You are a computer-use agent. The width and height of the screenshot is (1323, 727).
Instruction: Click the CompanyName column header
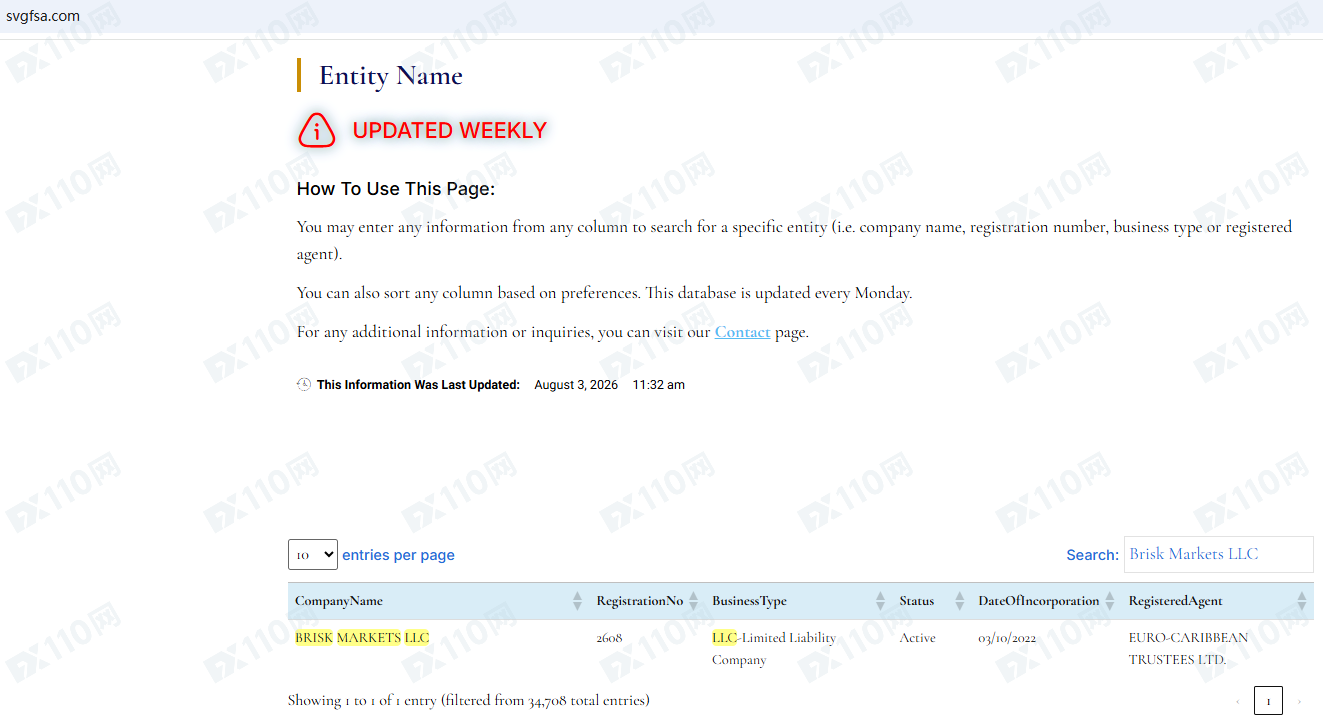pyautogui.click(x=438, y=601)
